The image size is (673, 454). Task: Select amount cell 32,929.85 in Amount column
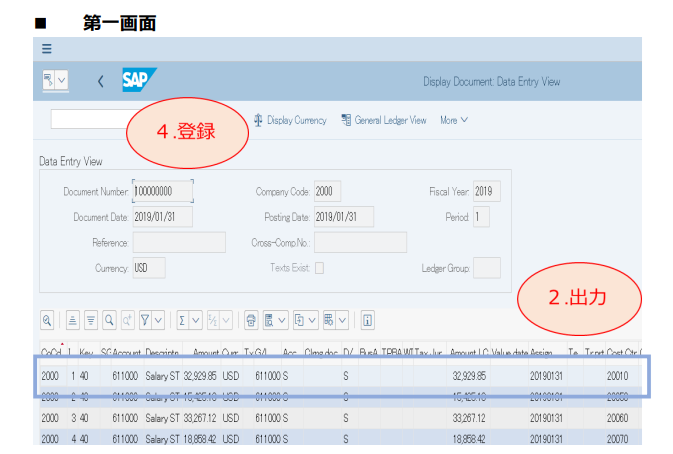click(200, 376)
